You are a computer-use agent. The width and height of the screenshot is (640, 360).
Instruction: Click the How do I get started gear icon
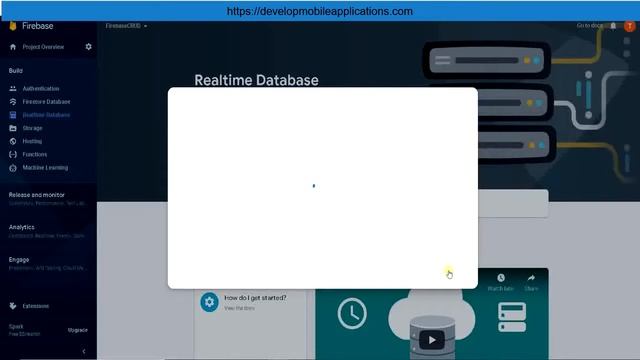tap(209, 302)
